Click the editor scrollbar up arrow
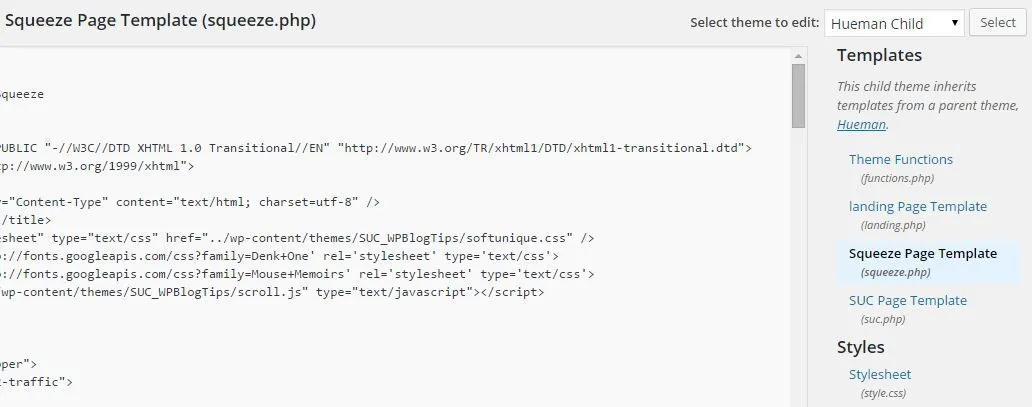Viewport: 1032px width, 407px height. [x=798, y=56]
